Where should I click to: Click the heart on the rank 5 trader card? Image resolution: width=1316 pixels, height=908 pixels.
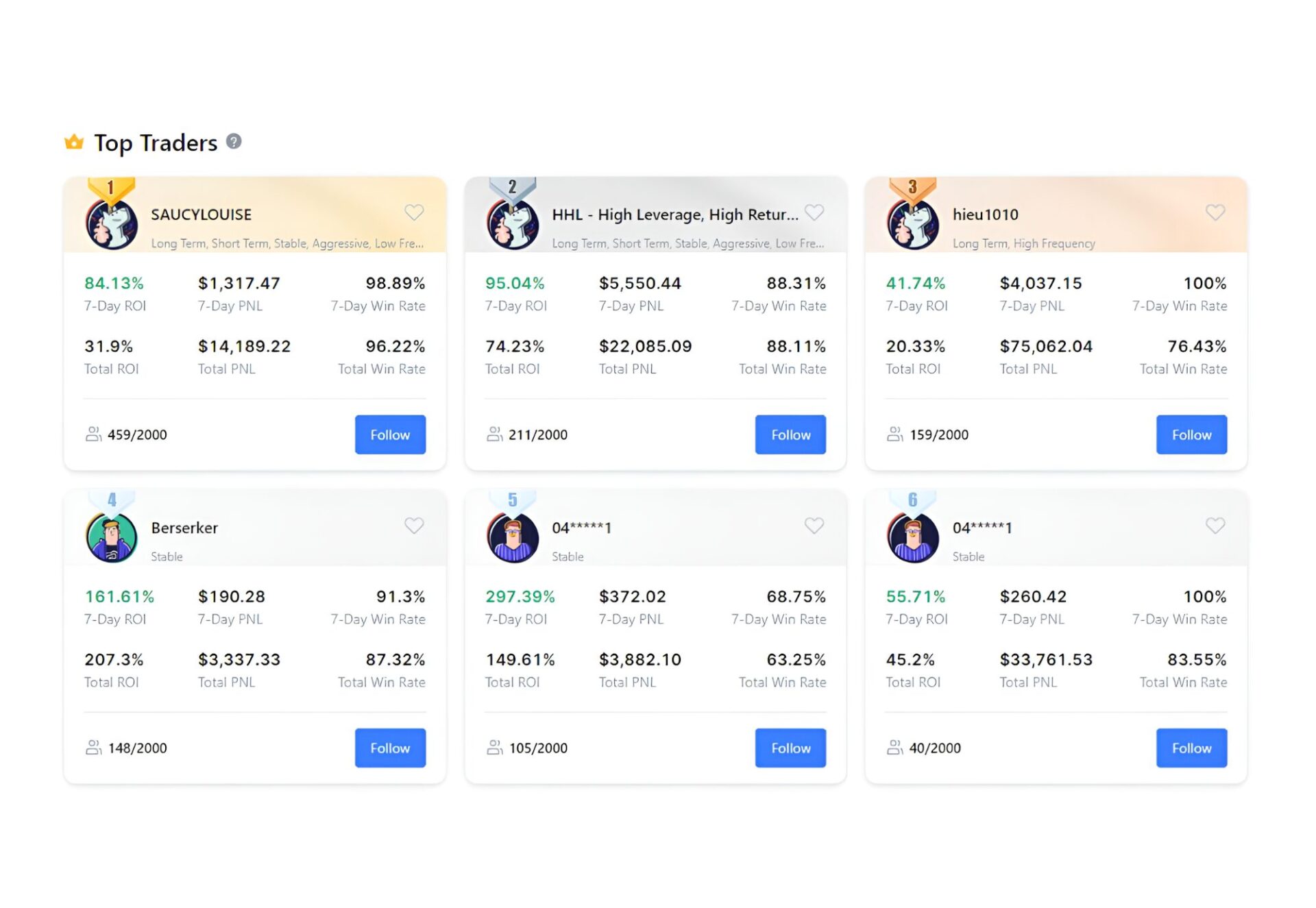(x=814, y=526)
